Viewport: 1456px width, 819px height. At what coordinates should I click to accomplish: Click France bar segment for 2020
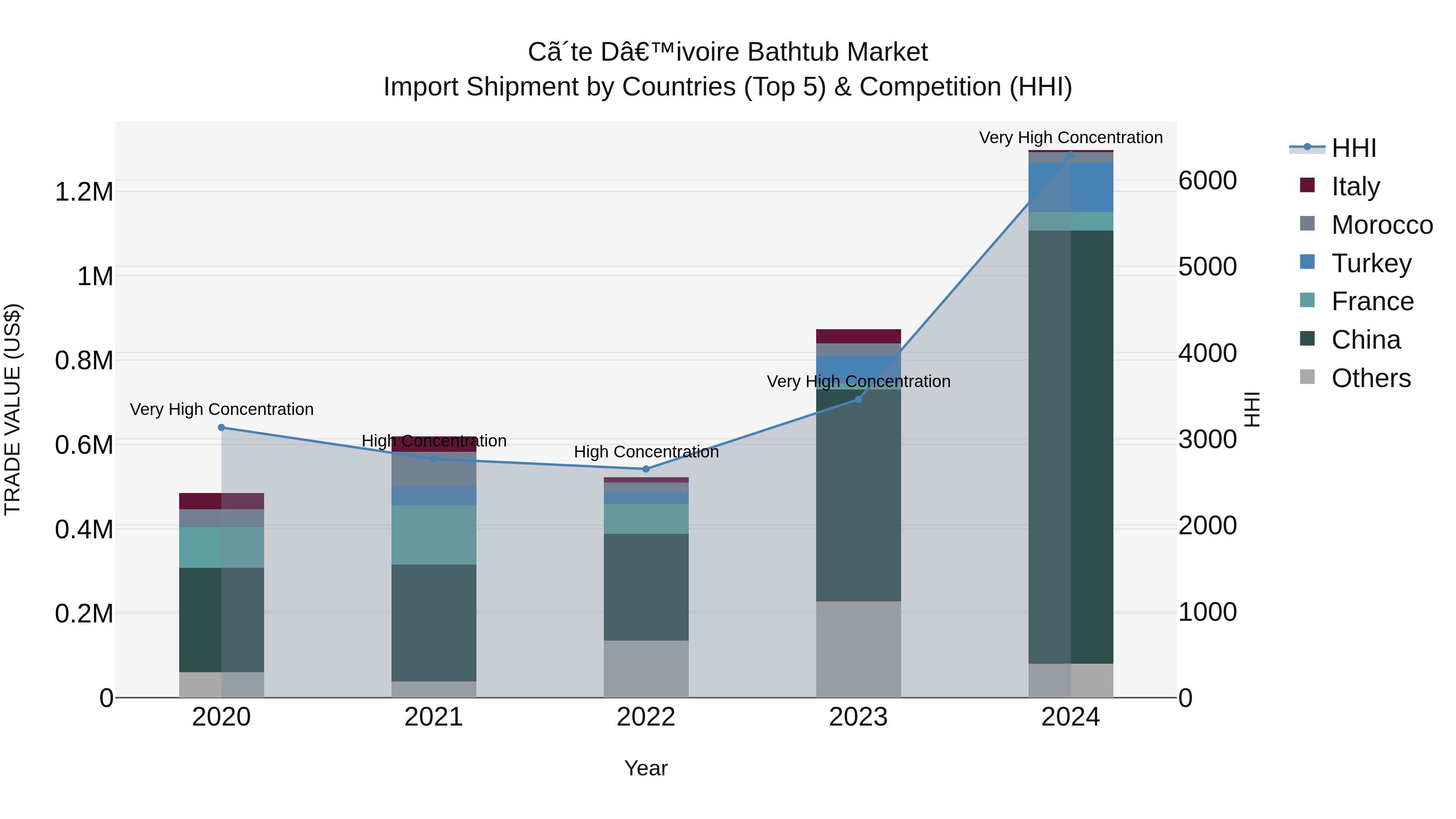tap(222, 548)
